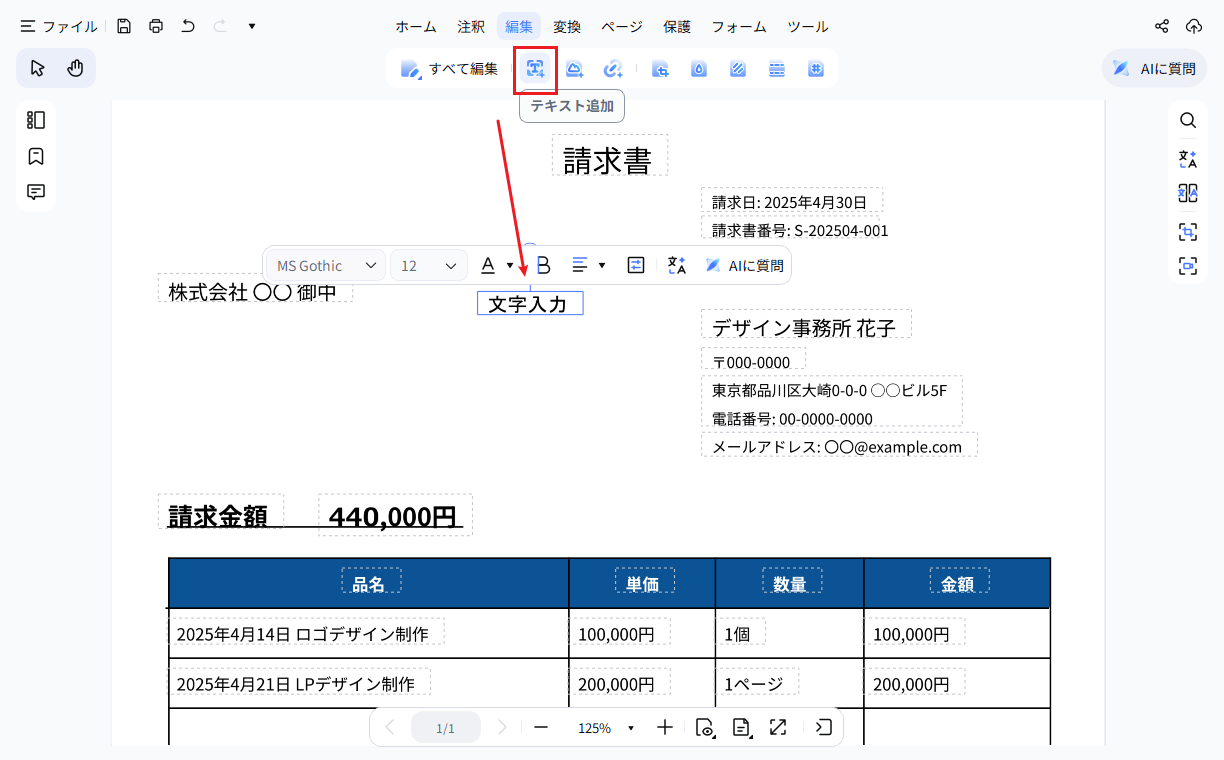This screenshot has width=1224, height=760.
Task: Click the print icon in top bar
Action: pos(156,26)
